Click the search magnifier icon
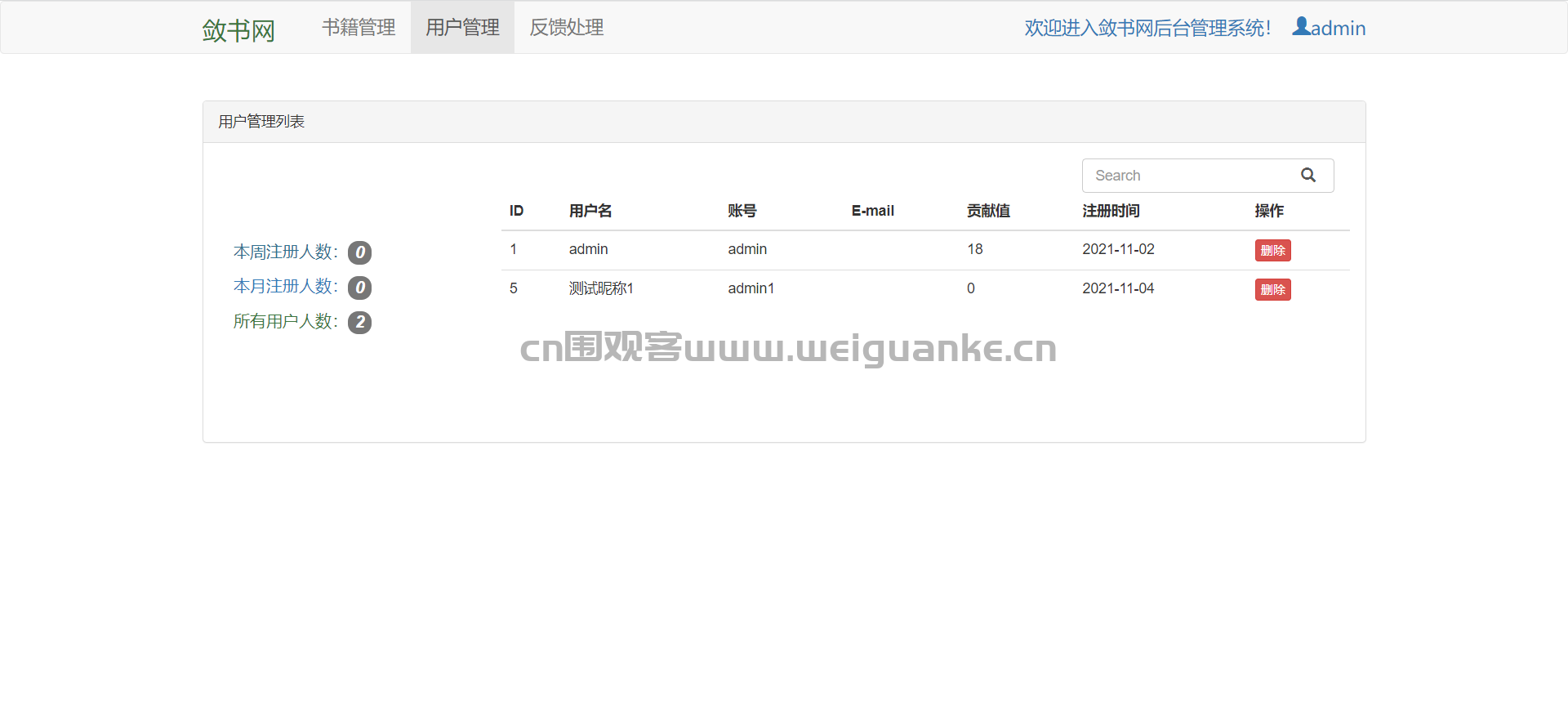 click(x=1307, y=175)
